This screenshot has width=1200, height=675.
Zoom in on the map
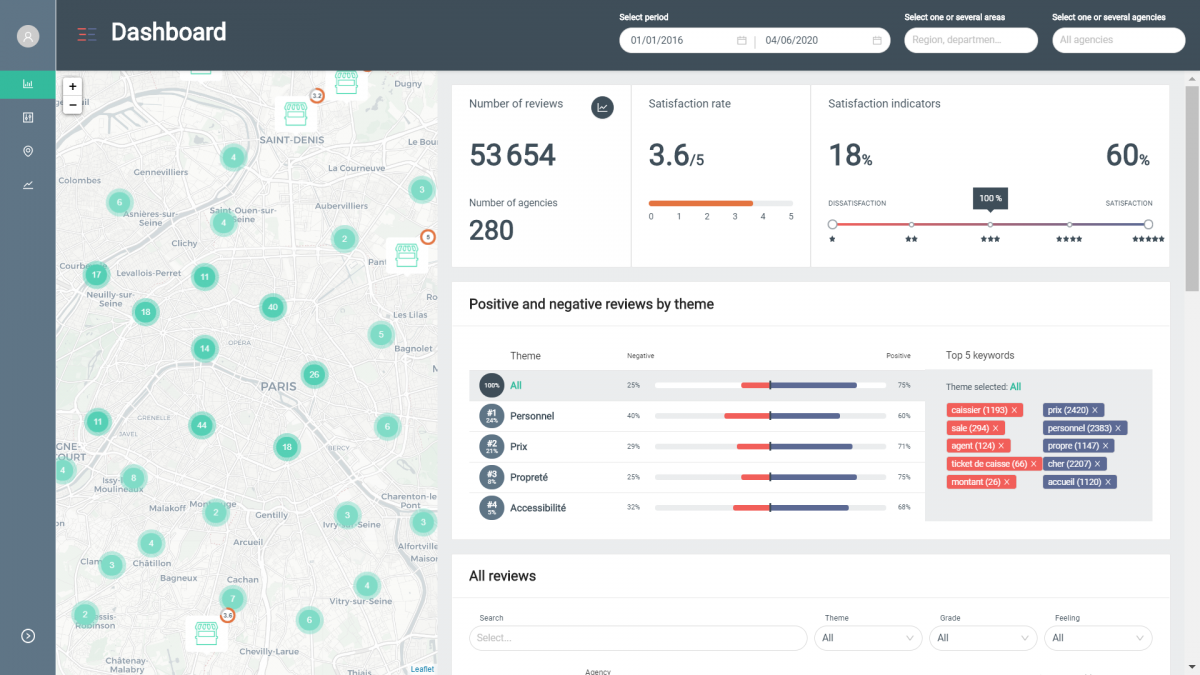tap(73, 87)
